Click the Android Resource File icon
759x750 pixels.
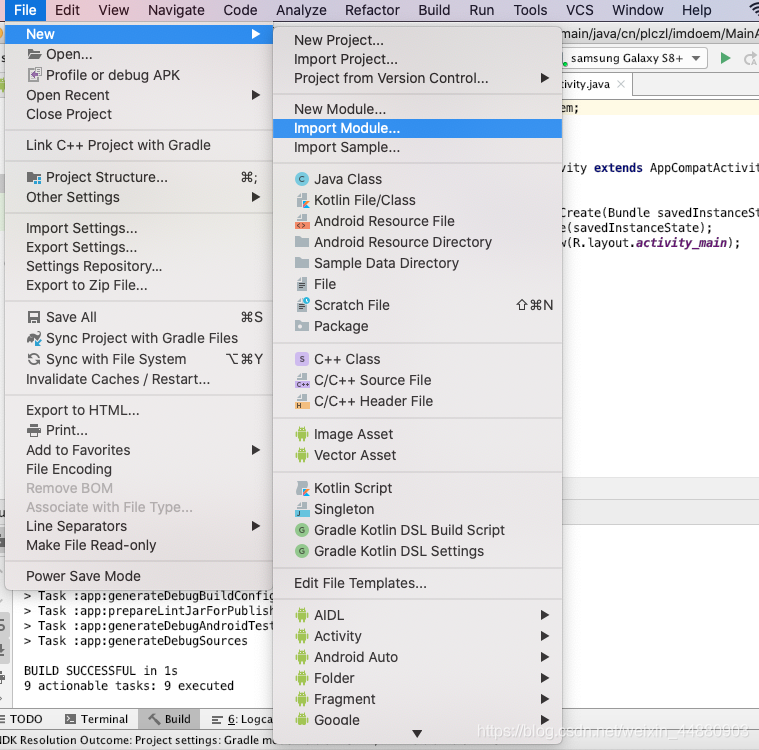coord(302,221)
